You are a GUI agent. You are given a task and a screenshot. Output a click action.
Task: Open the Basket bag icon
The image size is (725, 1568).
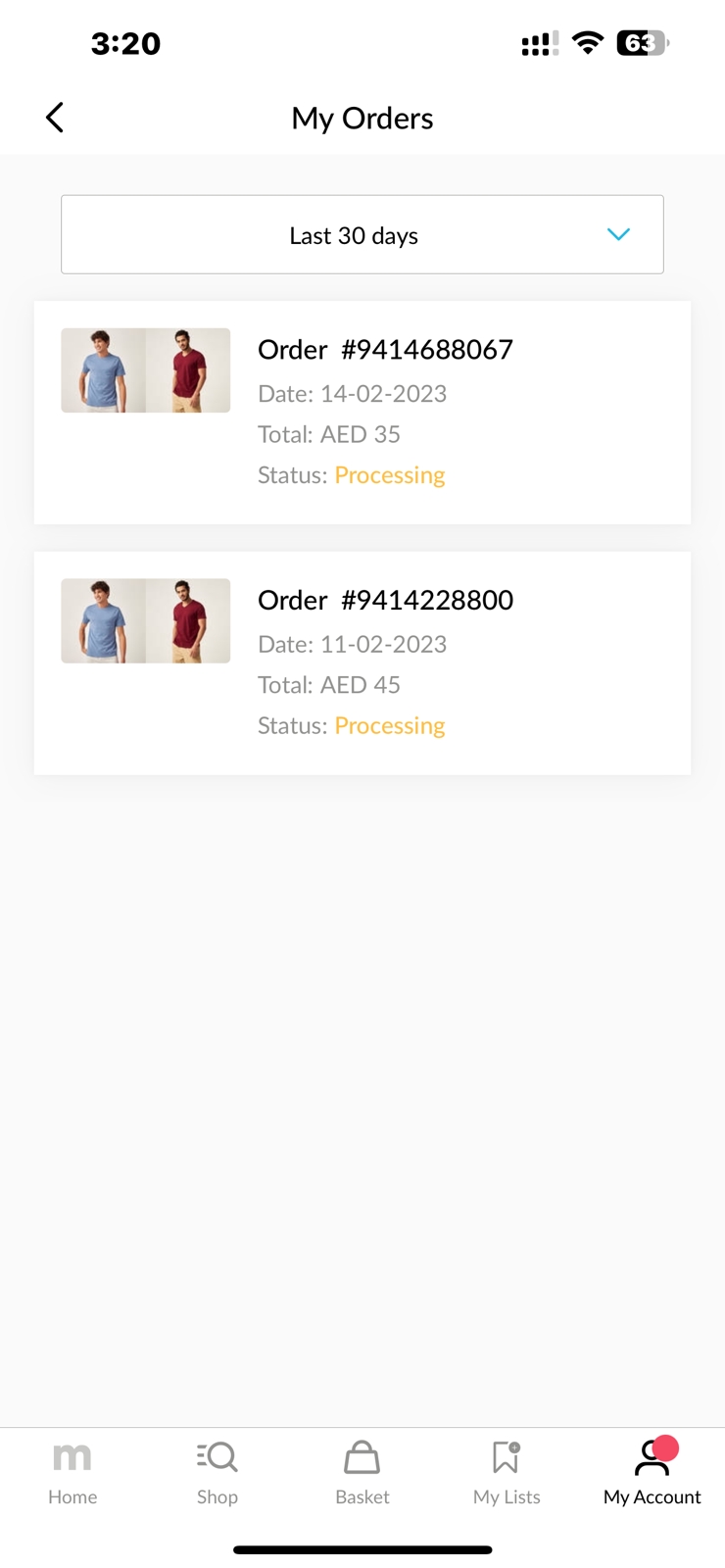362,1457
